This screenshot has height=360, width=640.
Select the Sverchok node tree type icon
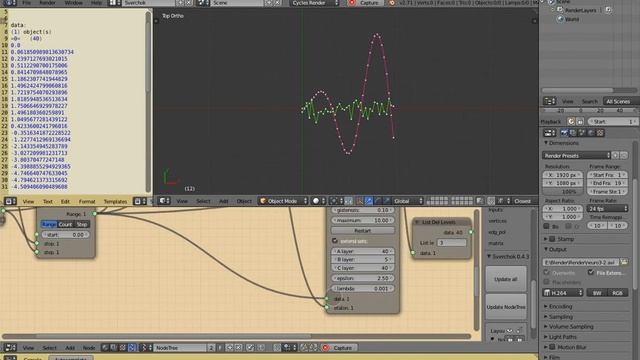pyautogui.click(x=132, y=348)
